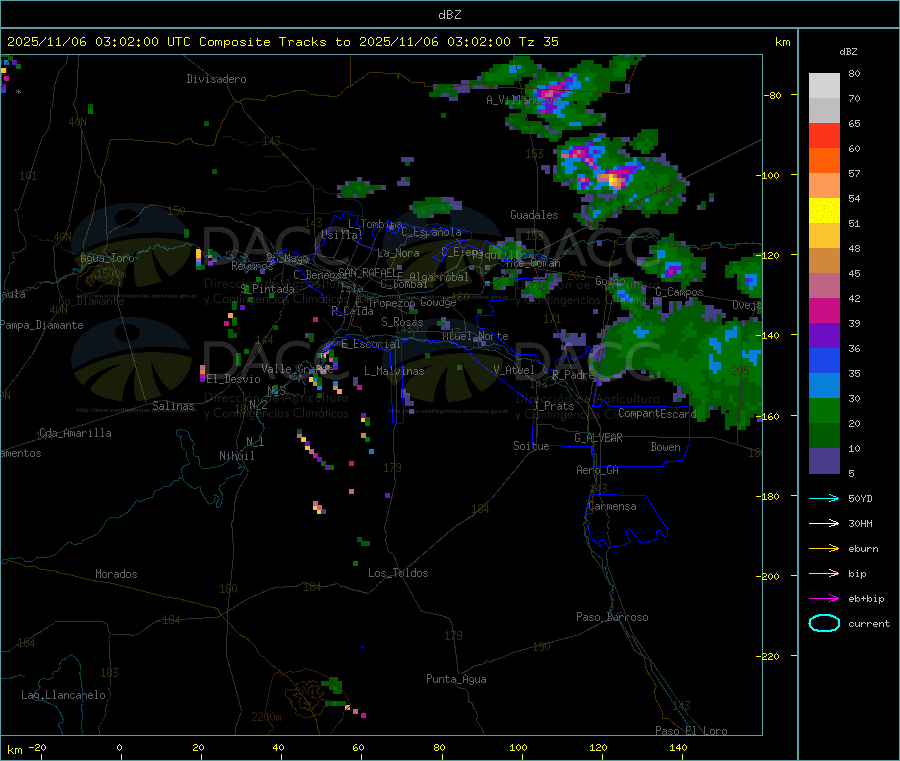Click the dBZ title at top

click(x=449, y=15)
